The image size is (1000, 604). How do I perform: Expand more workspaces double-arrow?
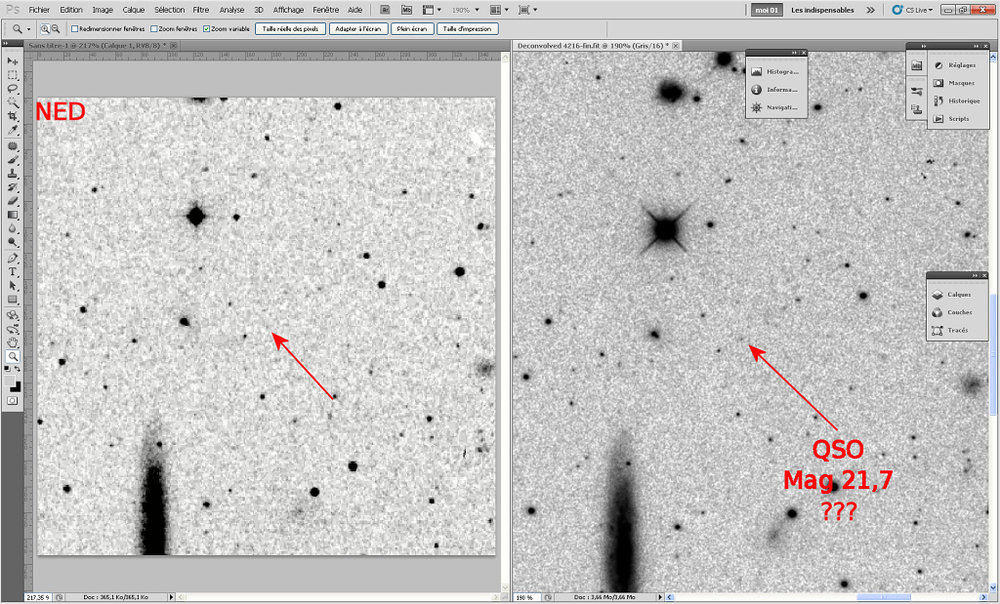871,10
